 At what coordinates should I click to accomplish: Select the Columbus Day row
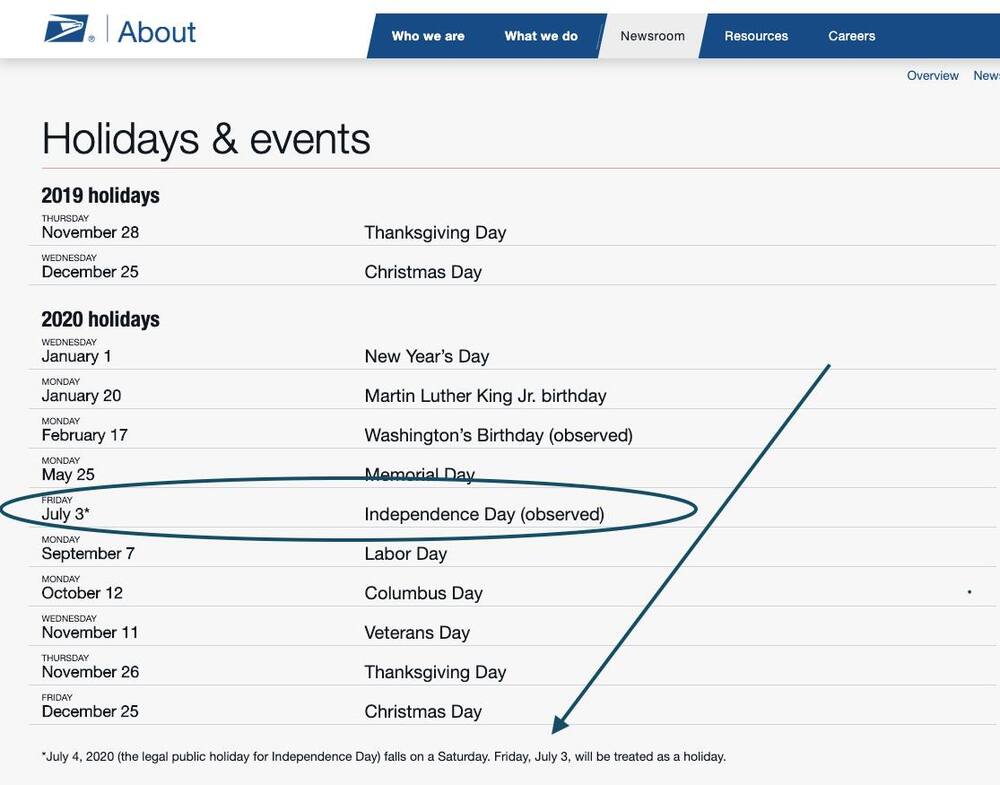point(512,587)
